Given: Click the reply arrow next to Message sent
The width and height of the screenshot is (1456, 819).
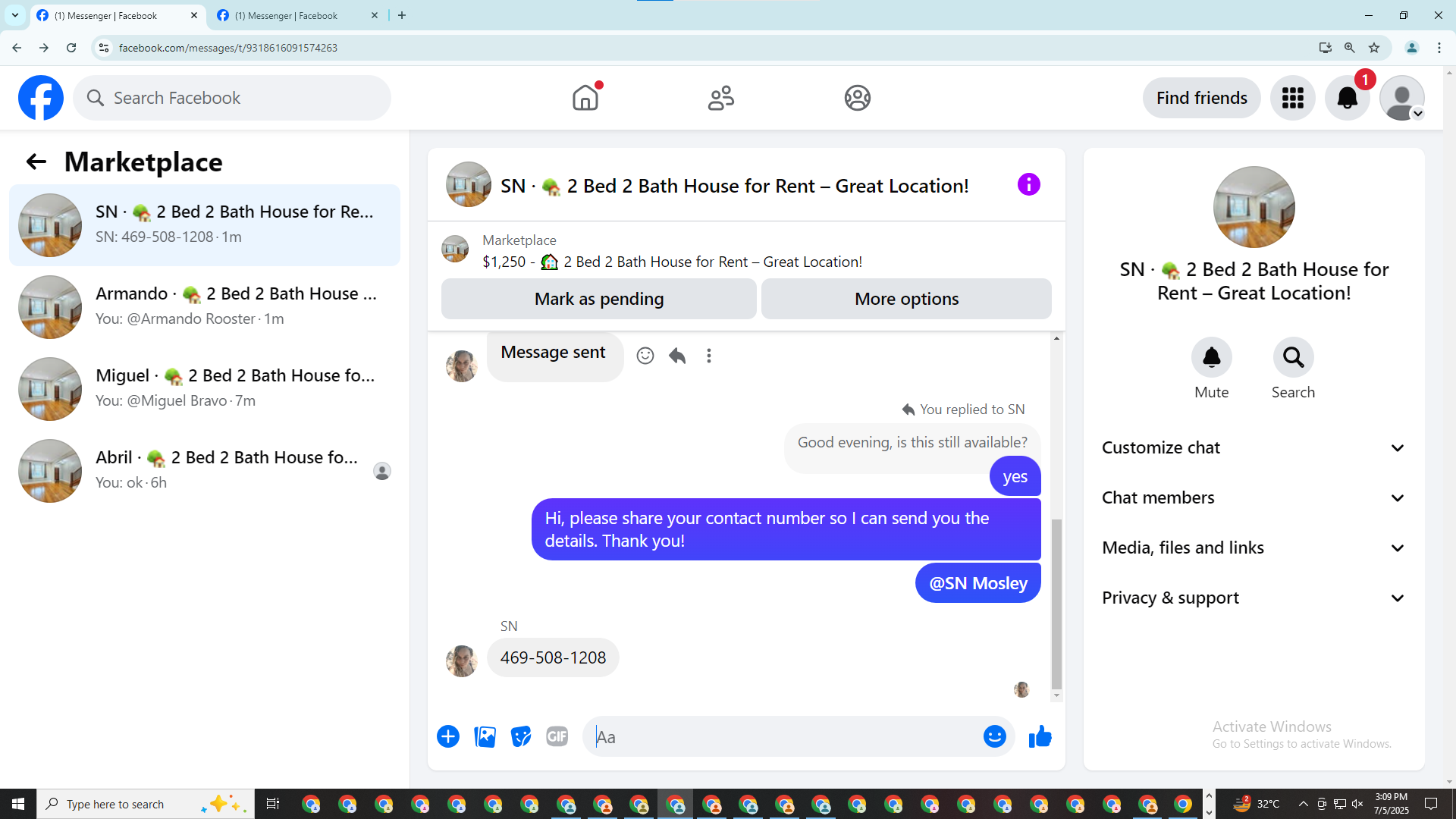Looking at the screenshot, I should 677,356.
